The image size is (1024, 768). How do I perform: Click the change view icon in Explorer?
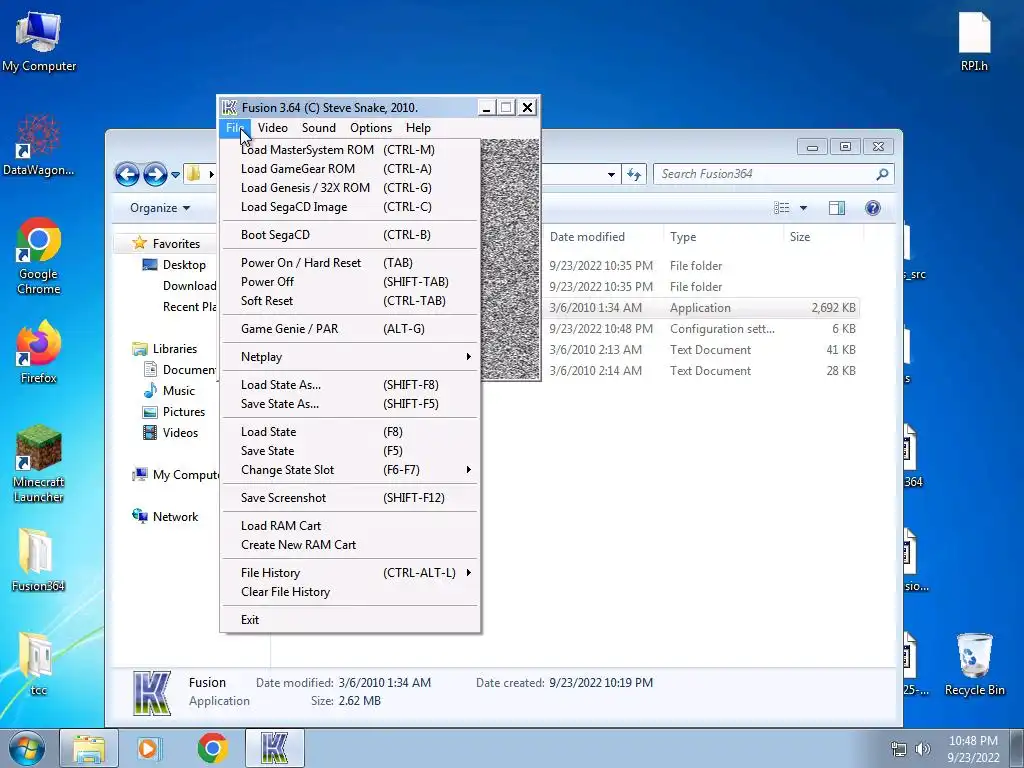pyautogui.click(x=782, y=208)
